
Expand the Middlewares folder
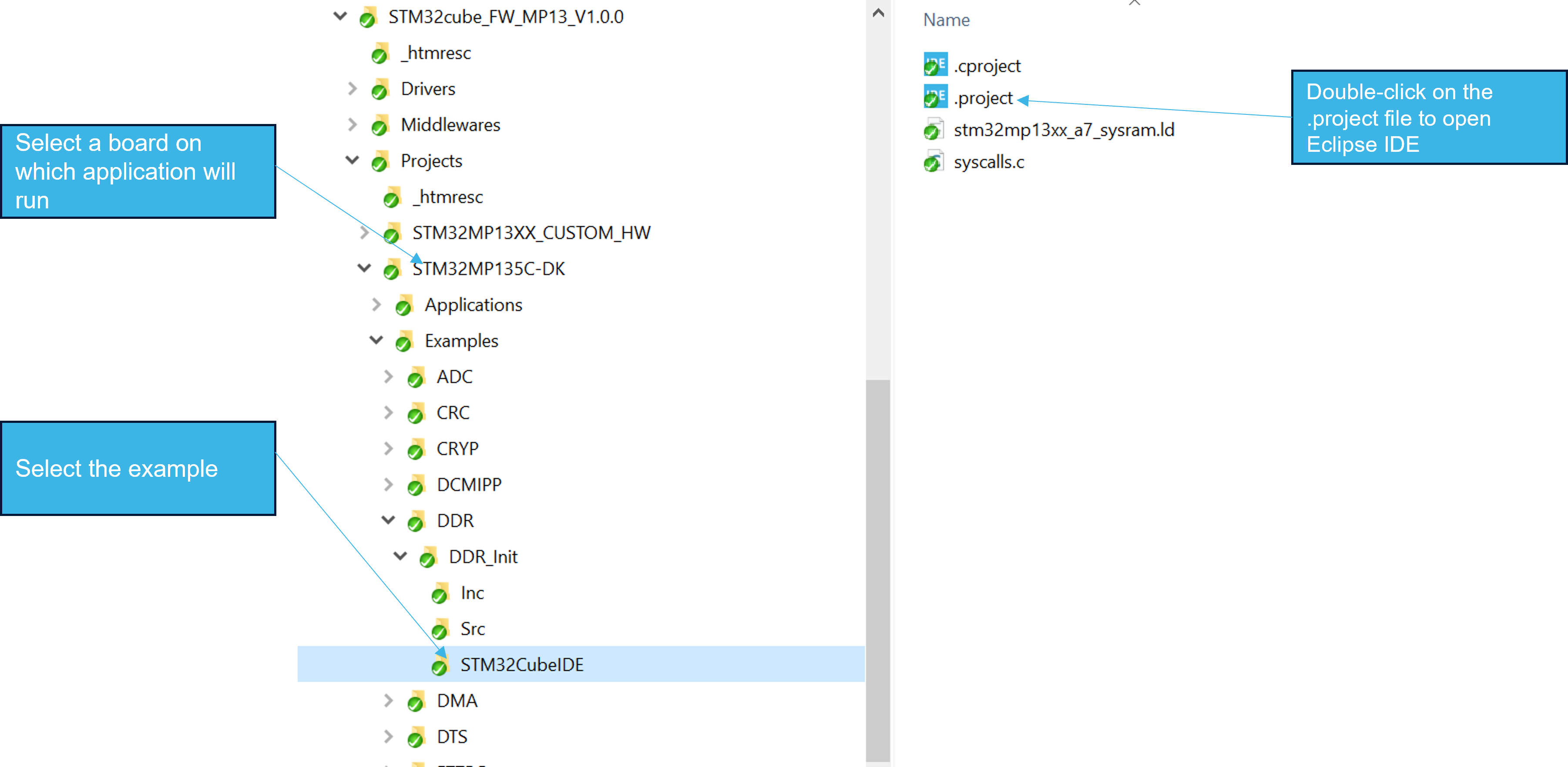(x=353, y=124)
